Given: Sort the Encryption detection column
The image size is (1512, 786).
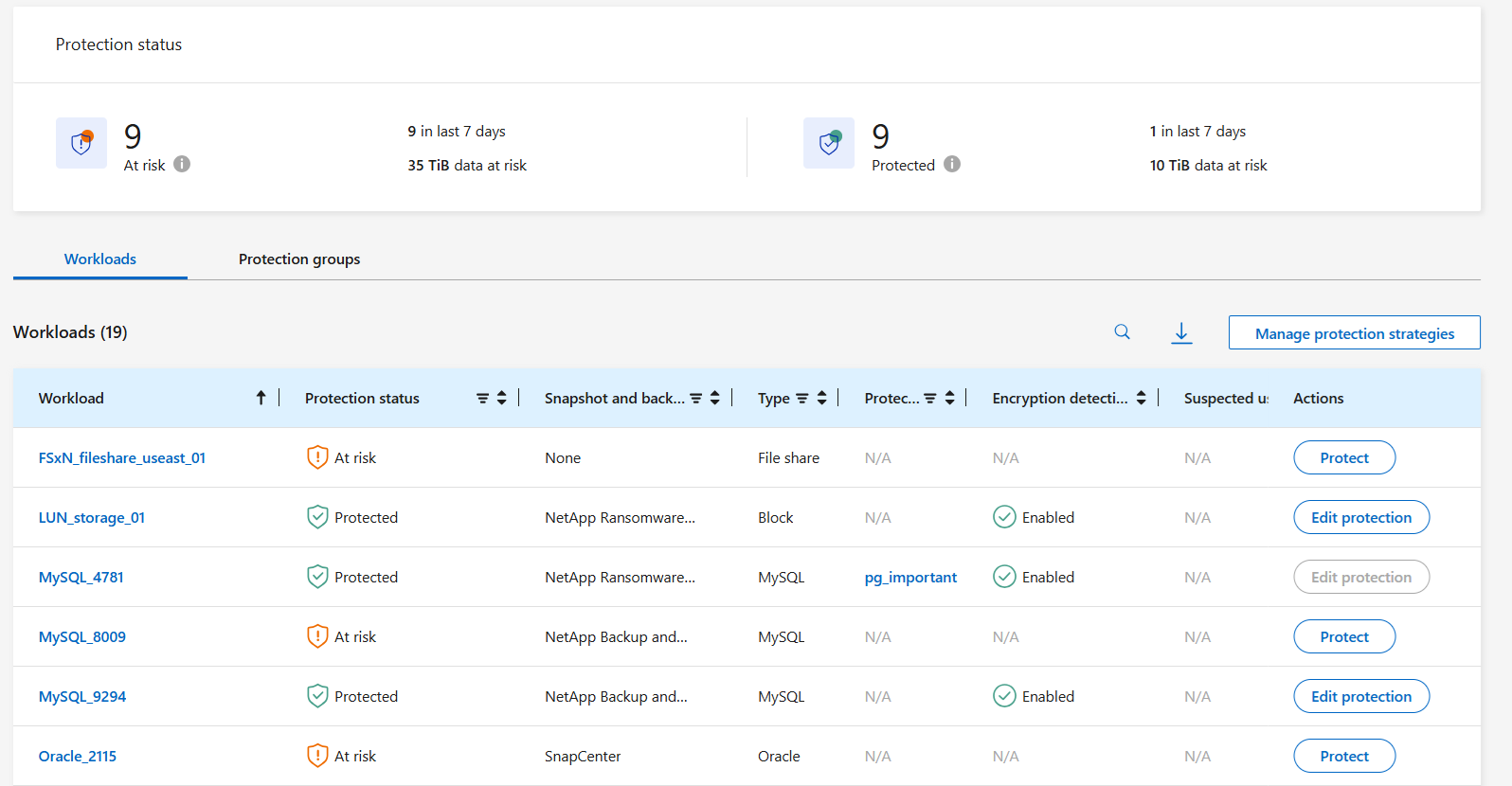Looking at the screenshot, I should point(1141,399).
